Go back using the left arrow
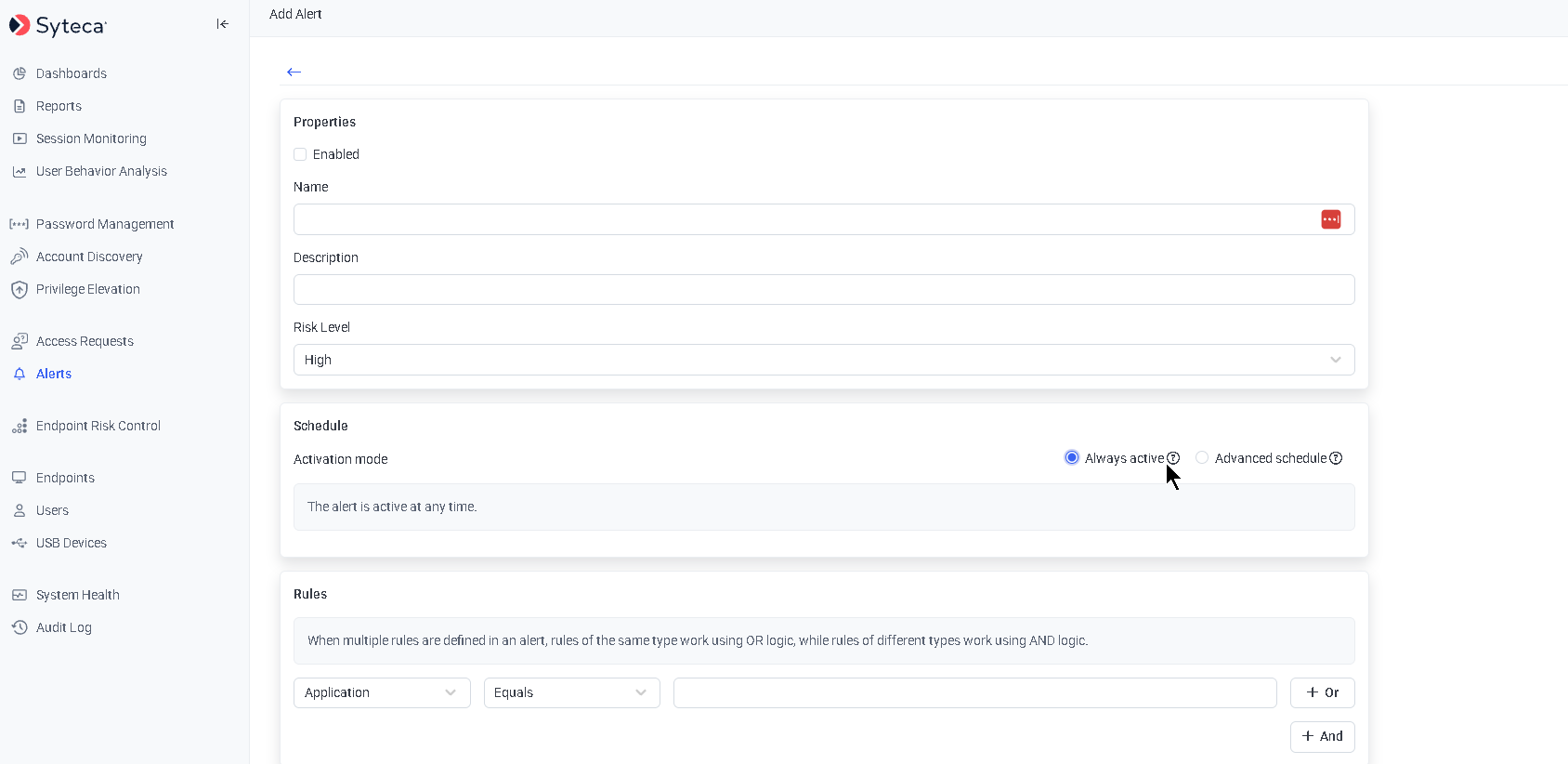The height and width of the screenshot is (764, 1568). 294,72
